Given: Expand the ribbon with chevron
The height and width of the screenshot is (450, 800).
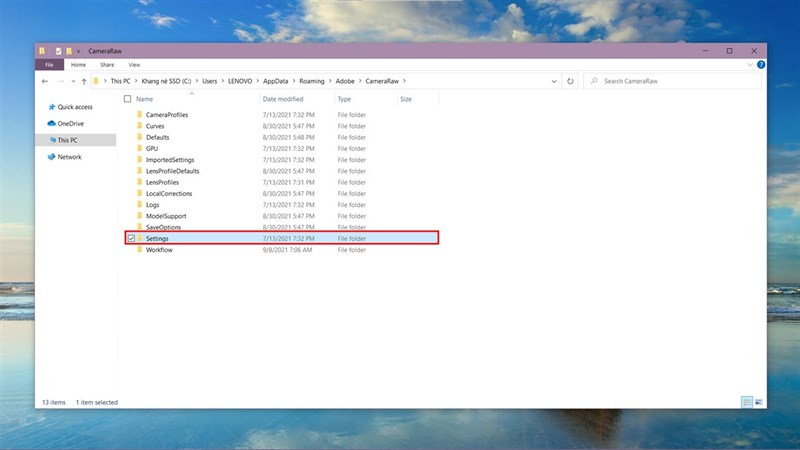Looking at the screenshot, I should 750,65.
